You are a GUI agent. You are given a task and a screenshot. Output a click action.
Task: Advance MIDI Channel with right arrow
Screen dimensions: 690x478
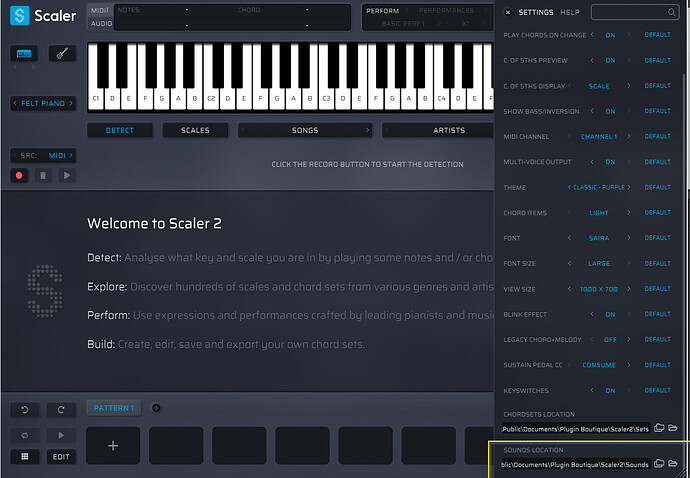point(629,136)
